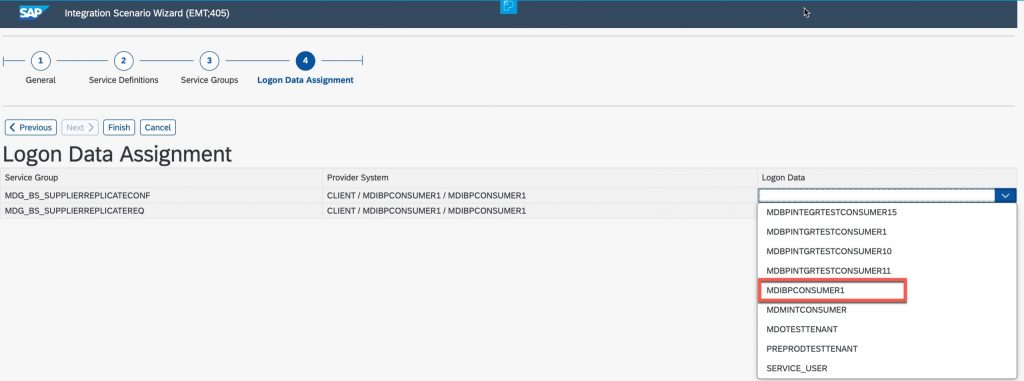
Task: Open the General step label
Action: pyautogui.click(x=40, y=80)
